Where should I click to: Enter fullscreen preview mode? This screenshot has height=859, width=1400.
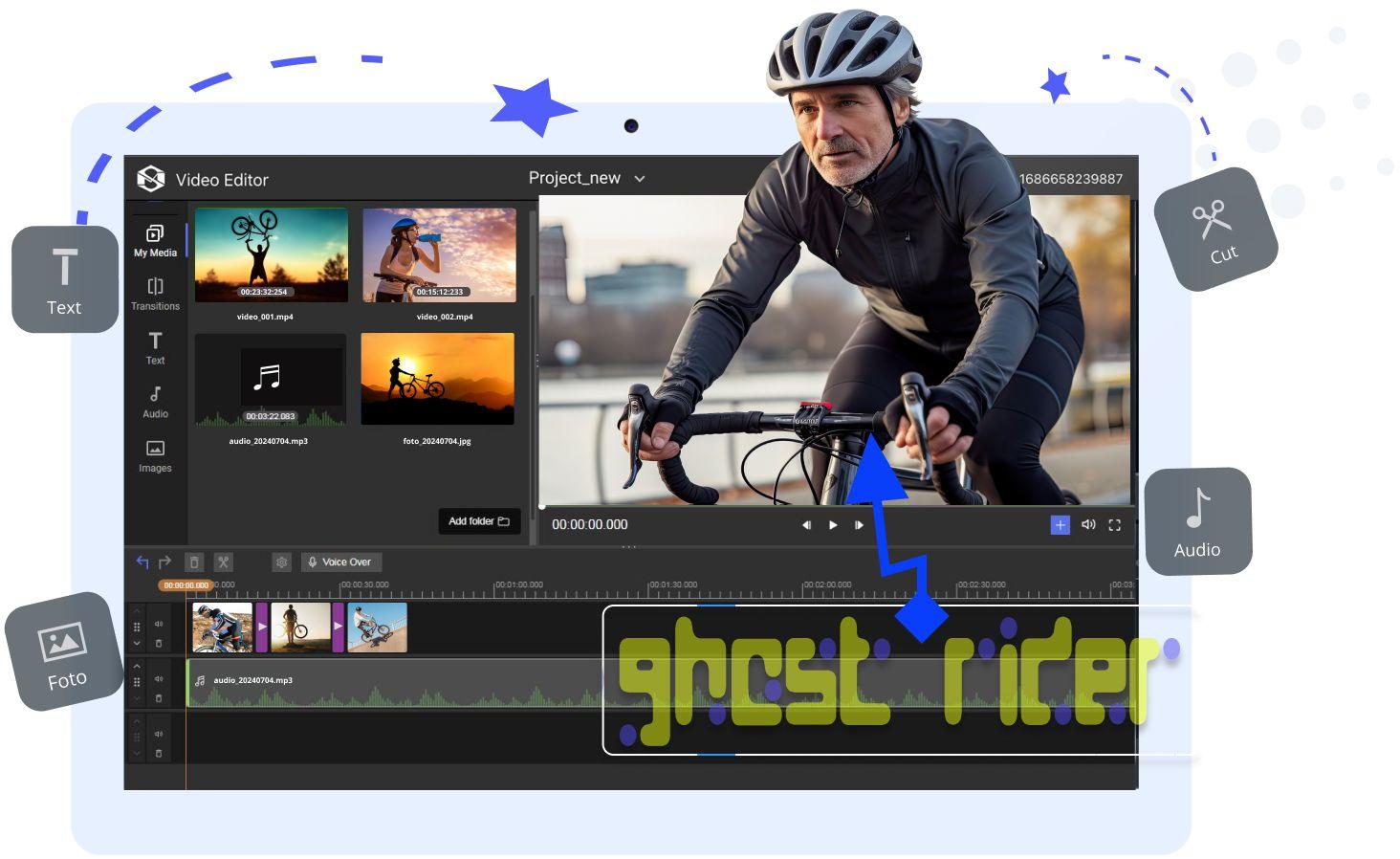[1114, 525]
